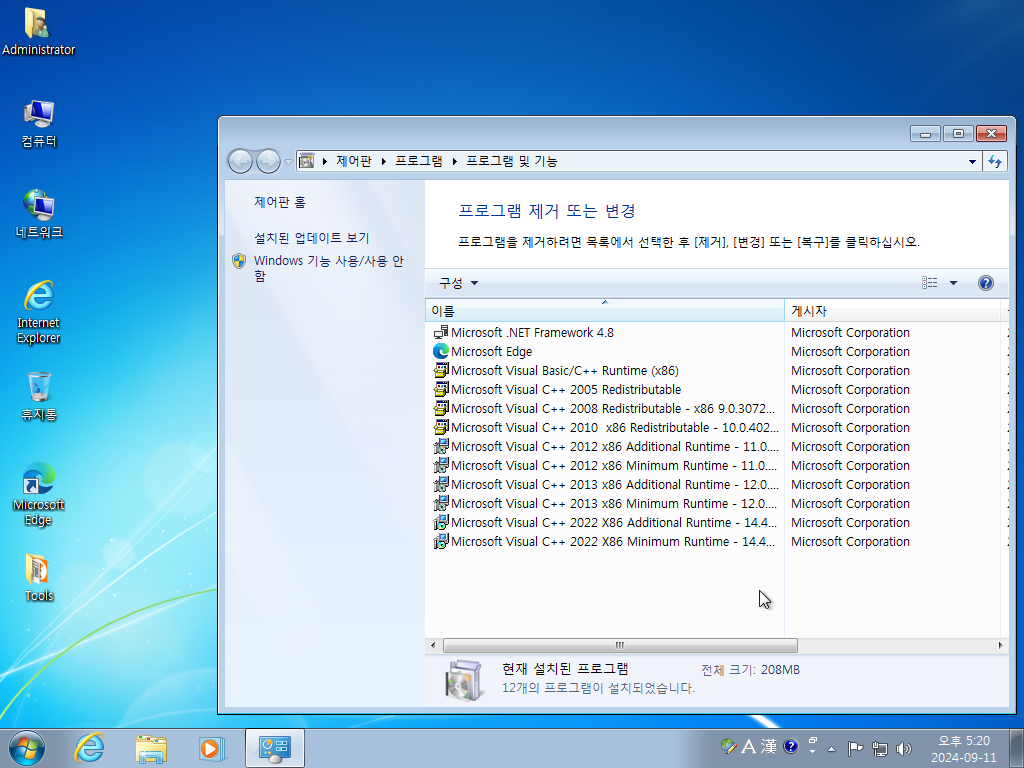Screen dimensions: 1024x768
Task: Click the taskbar clock showing 오후 5:20
Action: click(964, 749)
